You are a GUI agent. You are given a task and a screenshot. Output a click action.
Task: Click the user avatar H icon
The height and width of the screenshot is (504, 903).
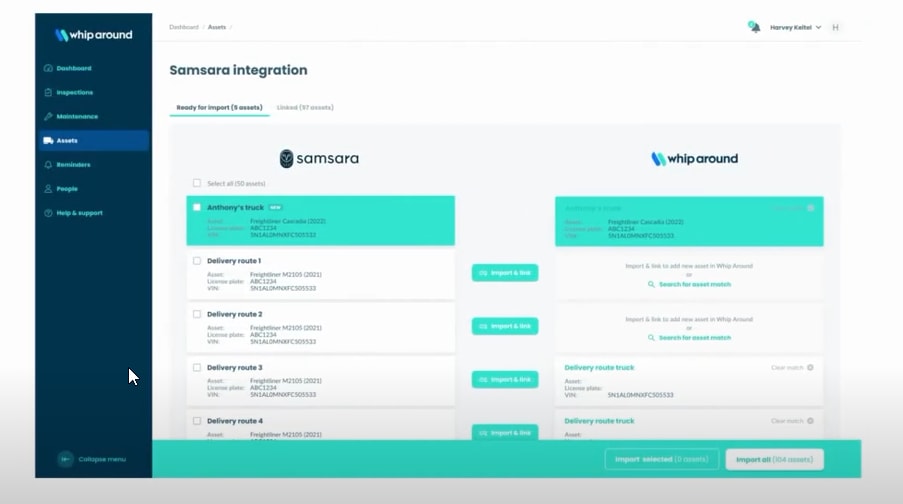point(835,27)
